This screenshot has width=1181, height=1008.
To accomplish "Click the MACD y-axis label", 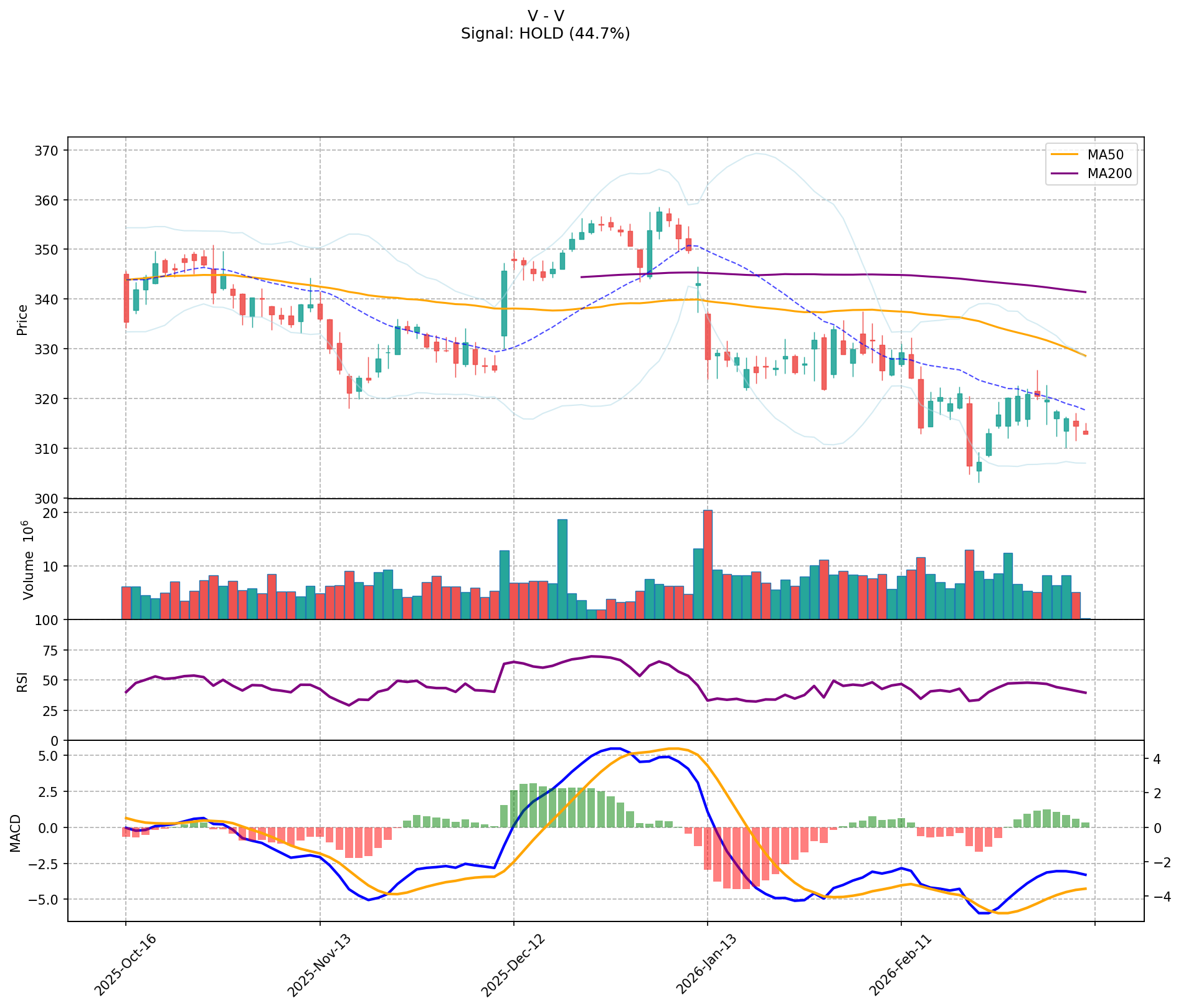I will [x=16, y=833].
